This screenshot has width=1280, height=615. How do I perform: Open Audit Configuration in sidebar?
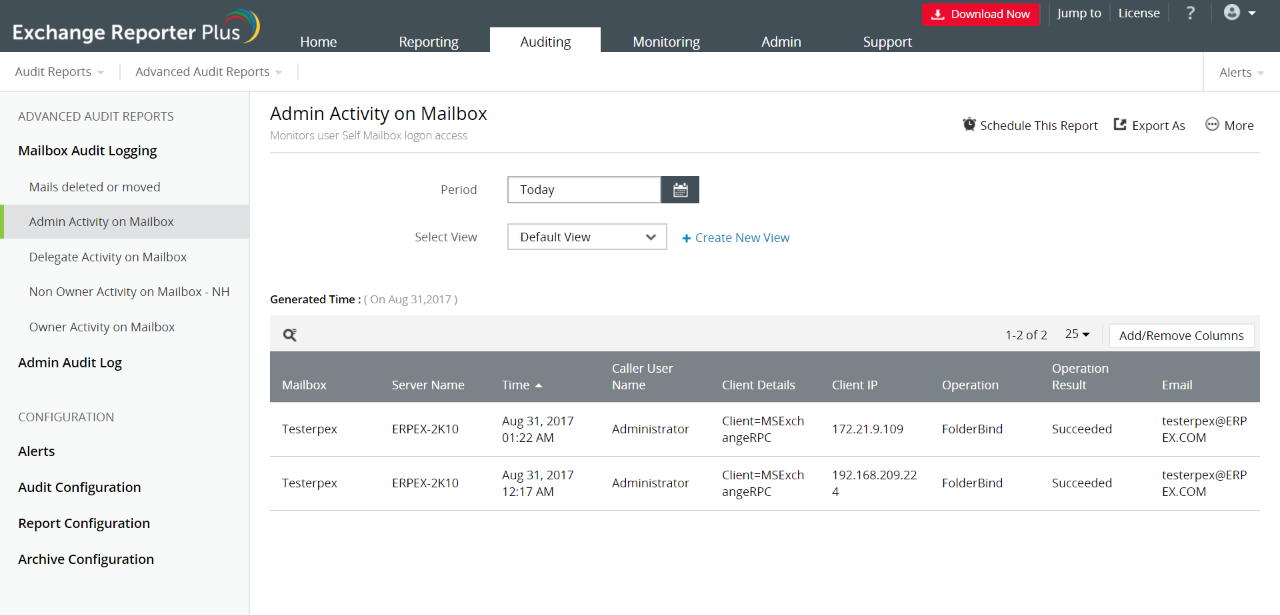79,487
